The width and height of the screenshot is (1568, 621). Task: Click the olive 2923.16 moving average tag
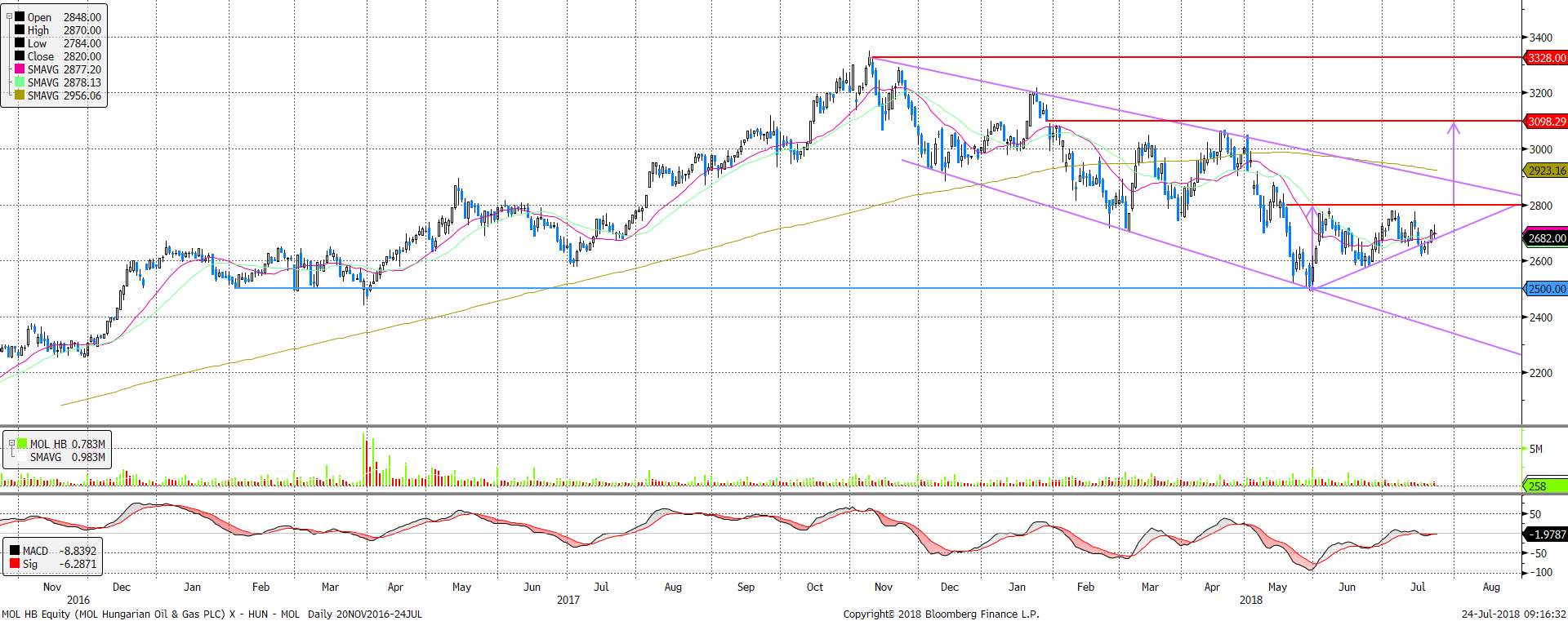[1546, 171]
